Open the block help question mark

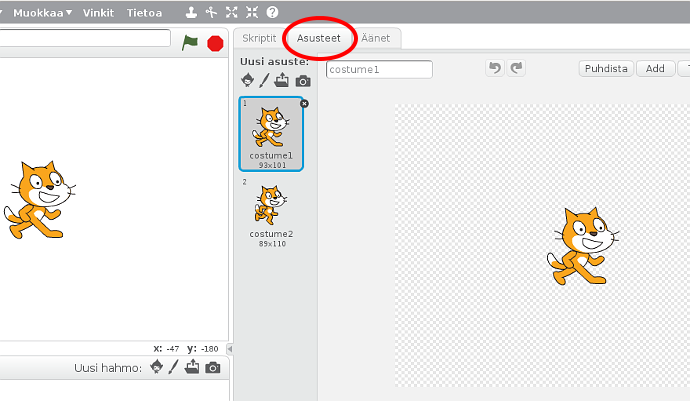[x=272, y=12]
